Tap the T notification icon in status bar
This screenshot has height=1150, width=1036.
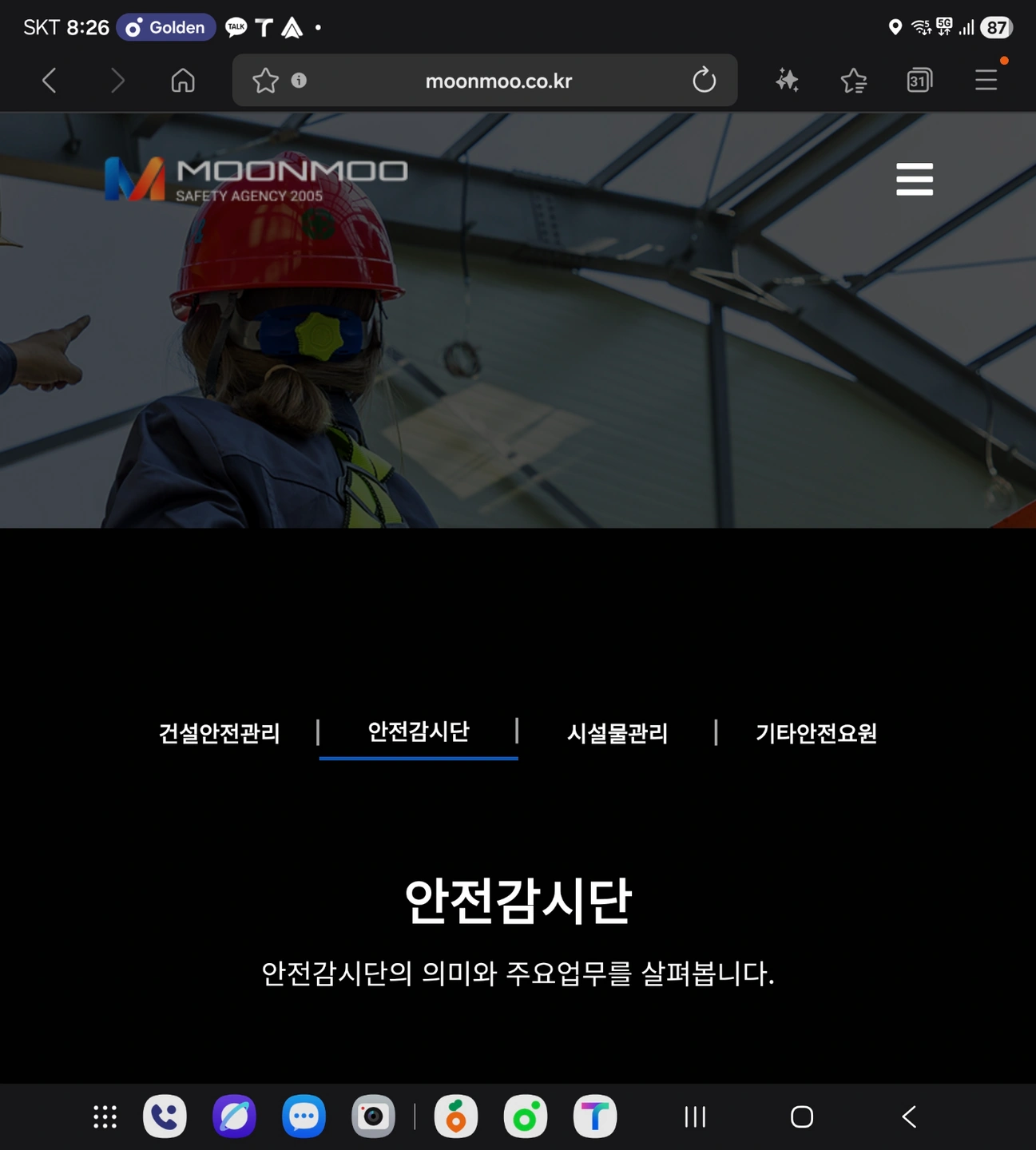264,28
